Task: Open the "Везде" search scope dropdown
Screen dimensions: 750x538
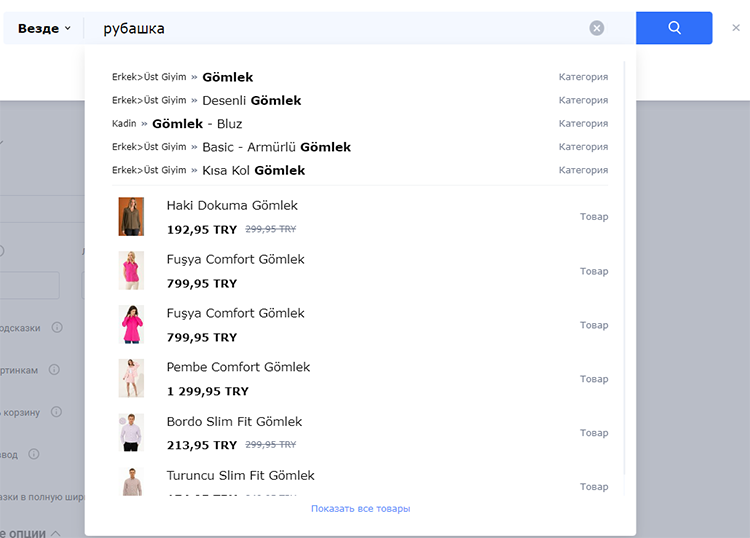Action: [x=44, y=29]
